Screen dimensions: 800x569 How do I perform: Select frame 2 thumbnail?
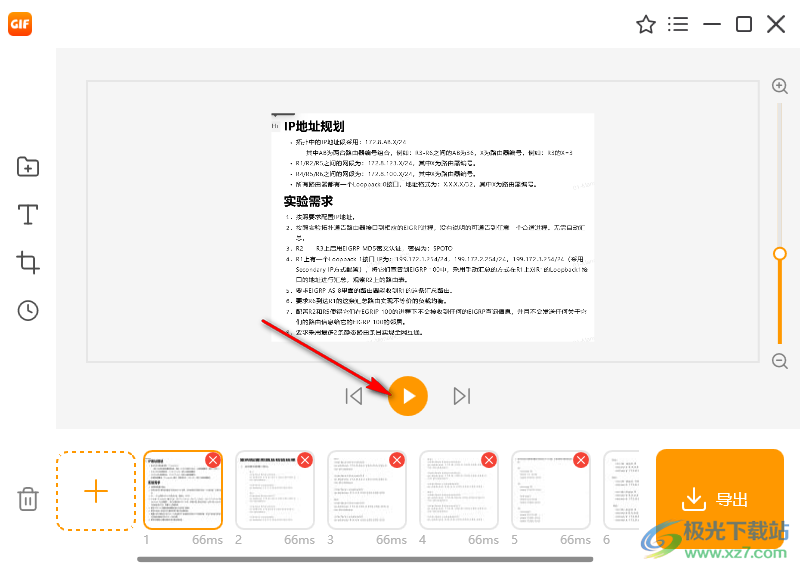(274, 492)
